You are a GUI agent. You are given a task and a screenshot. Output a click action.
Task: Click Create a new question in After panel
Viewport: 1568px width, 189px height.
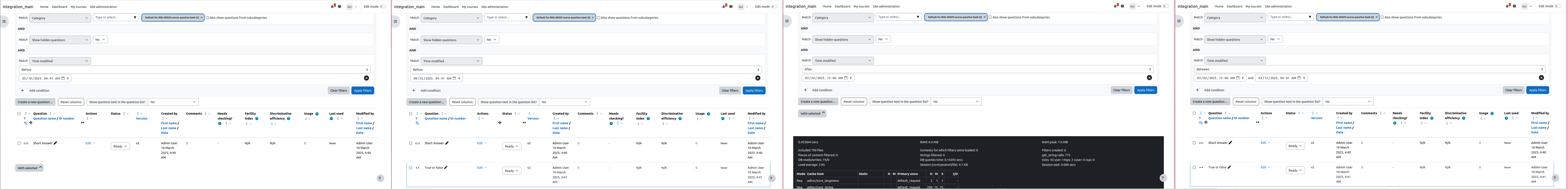pos(818,101)
